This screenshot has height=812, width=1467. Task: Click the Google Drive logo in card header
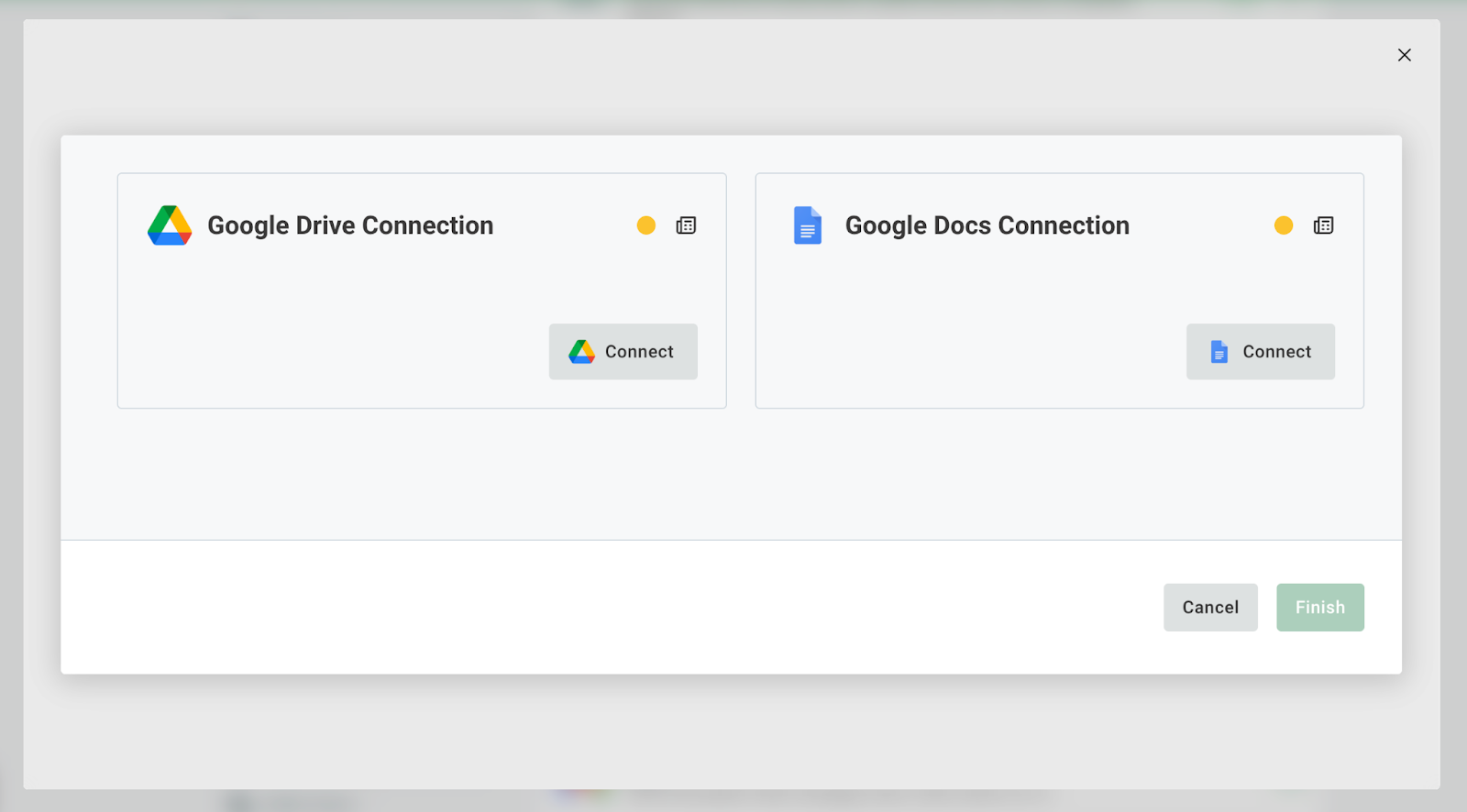pos(170,225)
